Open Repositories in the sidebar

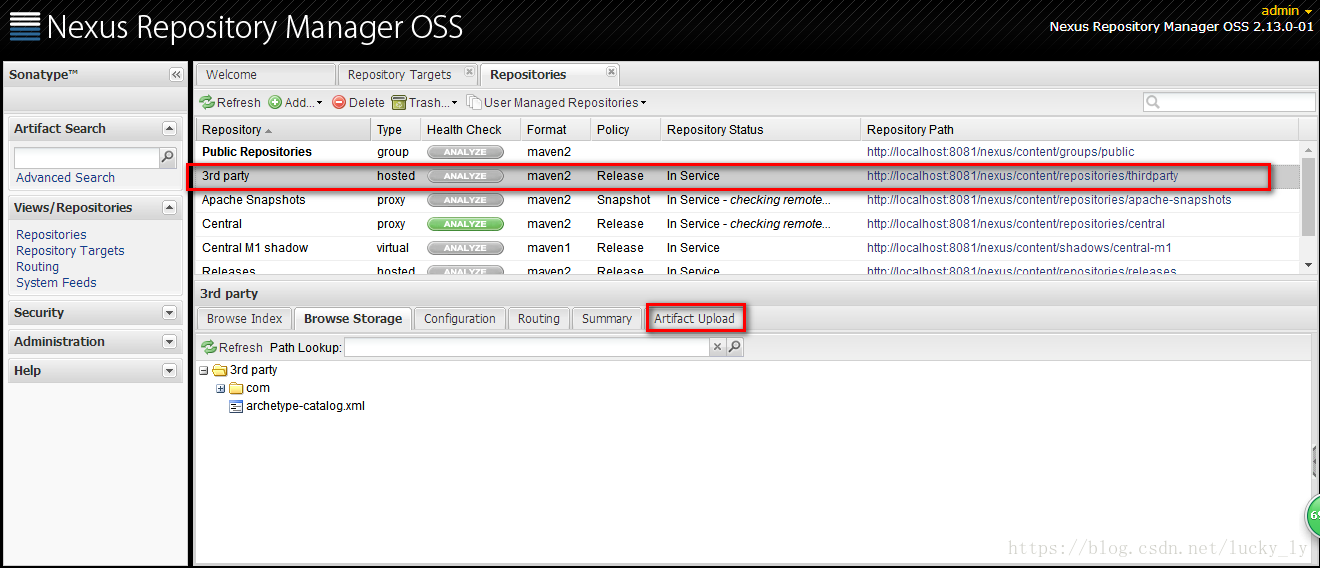51,235
